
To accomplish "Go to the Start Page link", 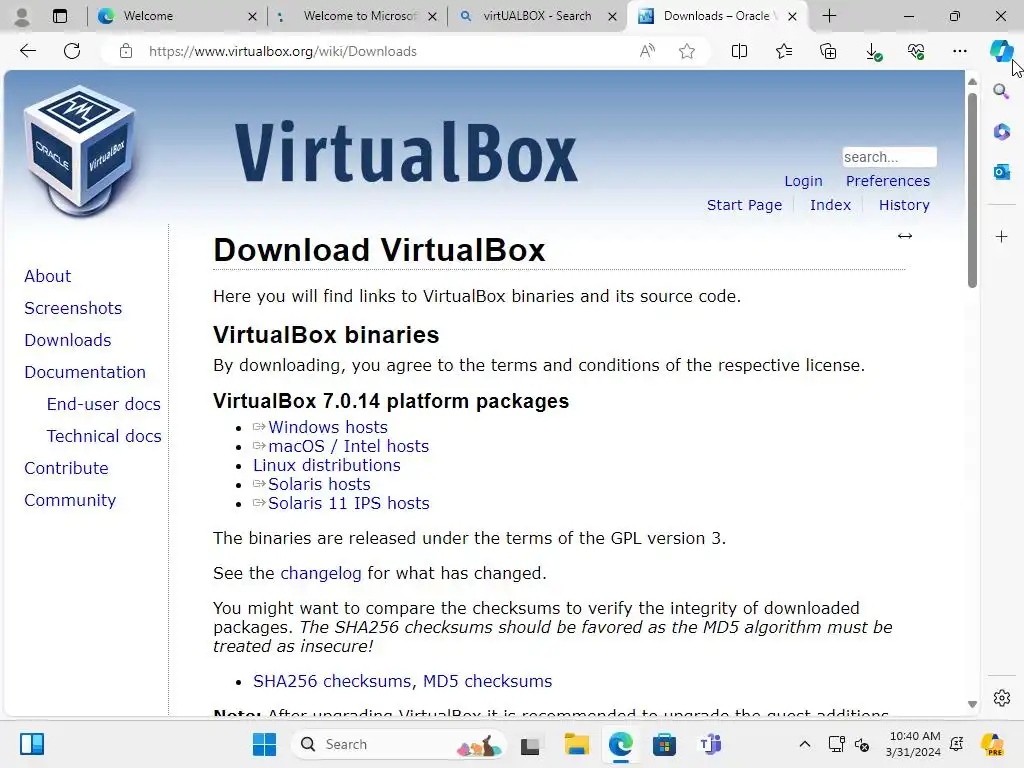I will click(744, 205).
